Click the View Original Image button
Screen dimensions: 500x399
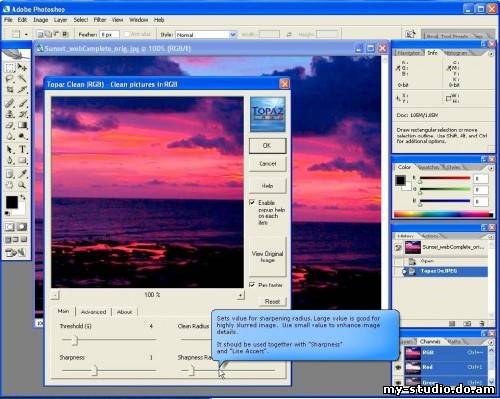(x=267, y=257)
